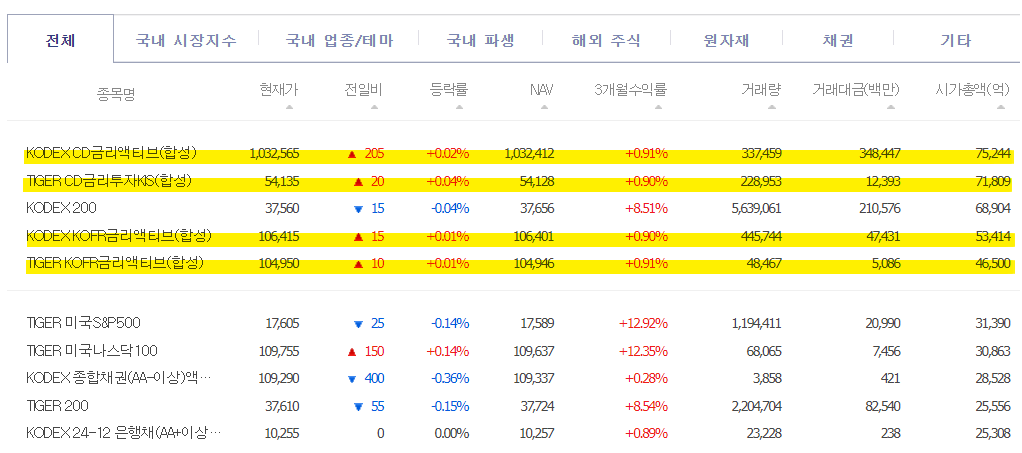Click the 전일비 column header text
Screen dimensions: 1022x453
[x=364, y=89]
